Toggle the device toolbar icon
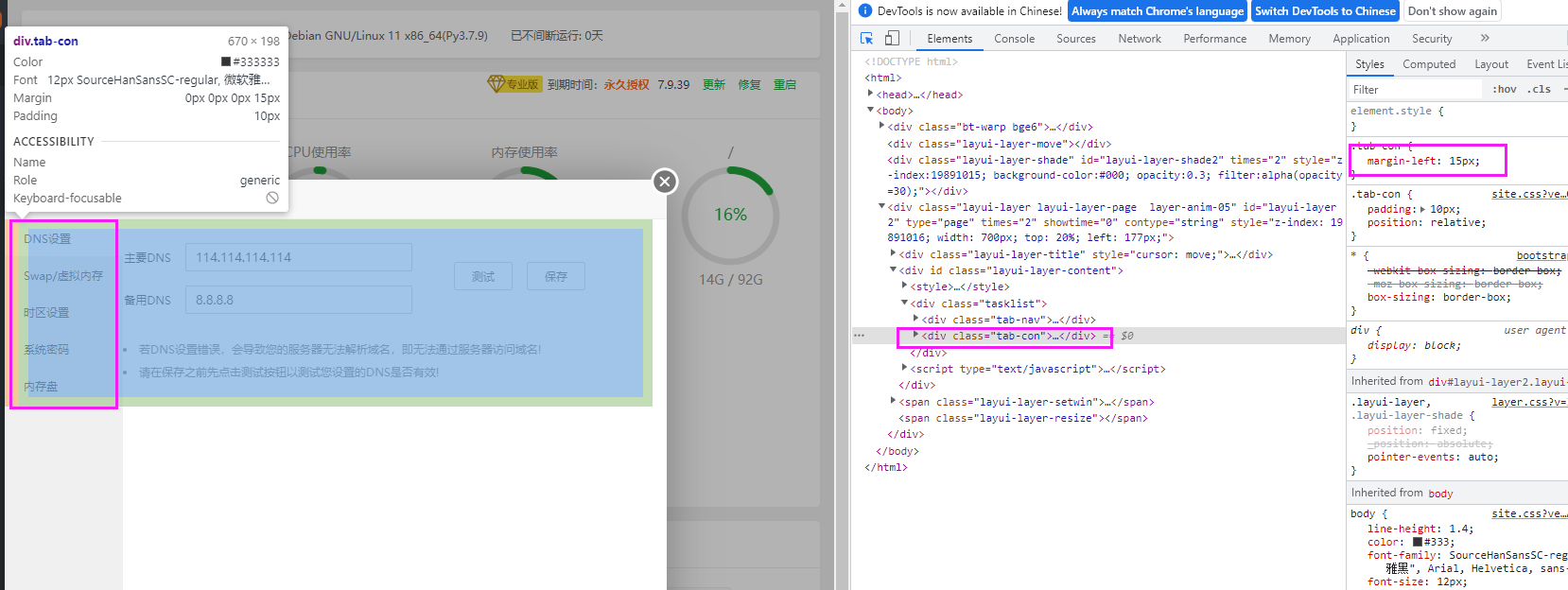The image size is (1568, 590). (x=892, y=38)
